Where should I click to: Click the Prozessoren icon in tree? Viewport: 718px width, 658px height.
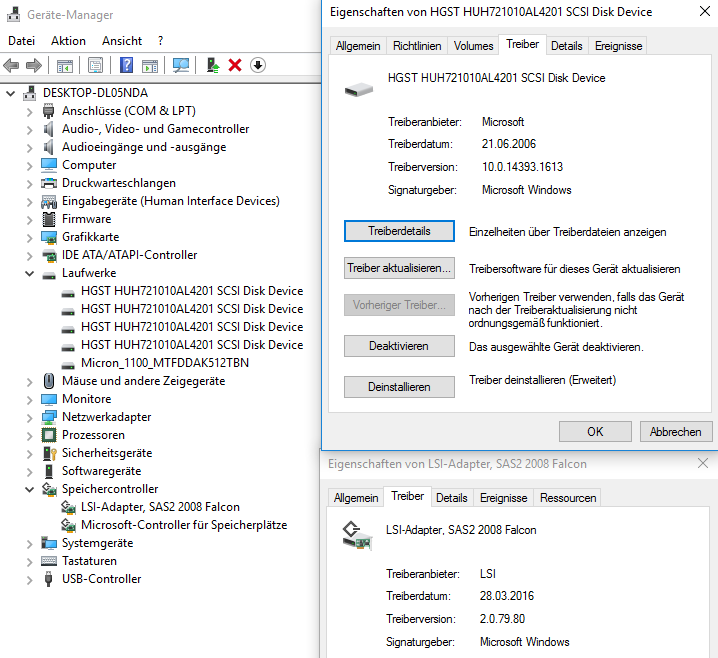(x=49, y=435)
